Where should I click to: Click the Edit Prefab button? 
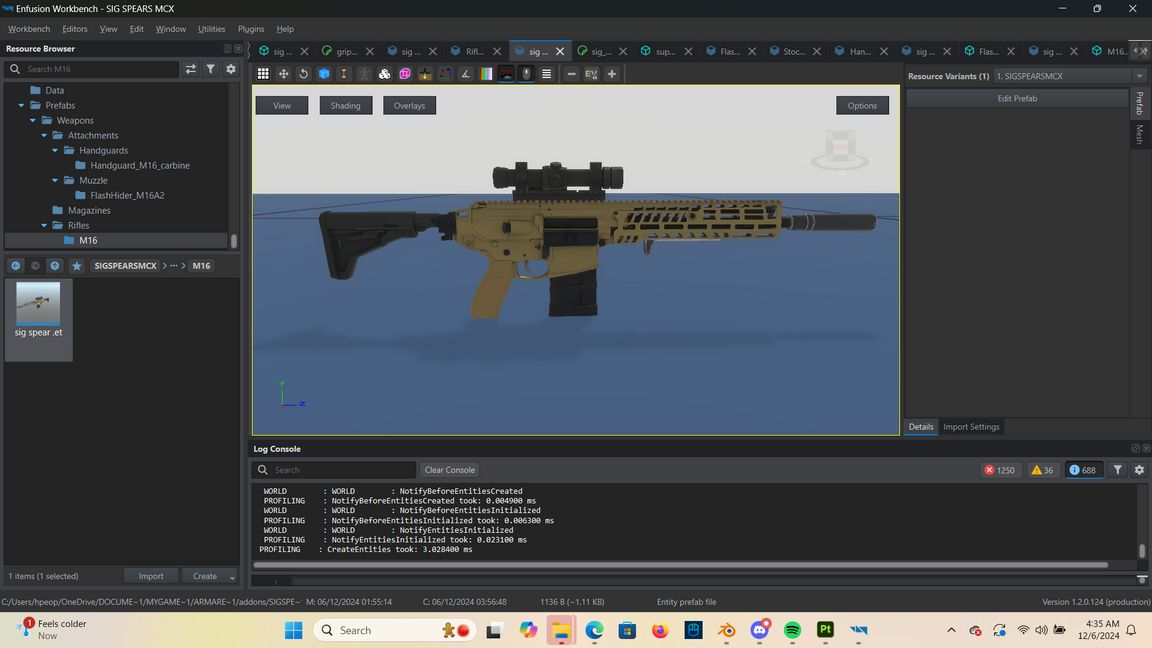pyautogui.click(x=1017, y=98)
